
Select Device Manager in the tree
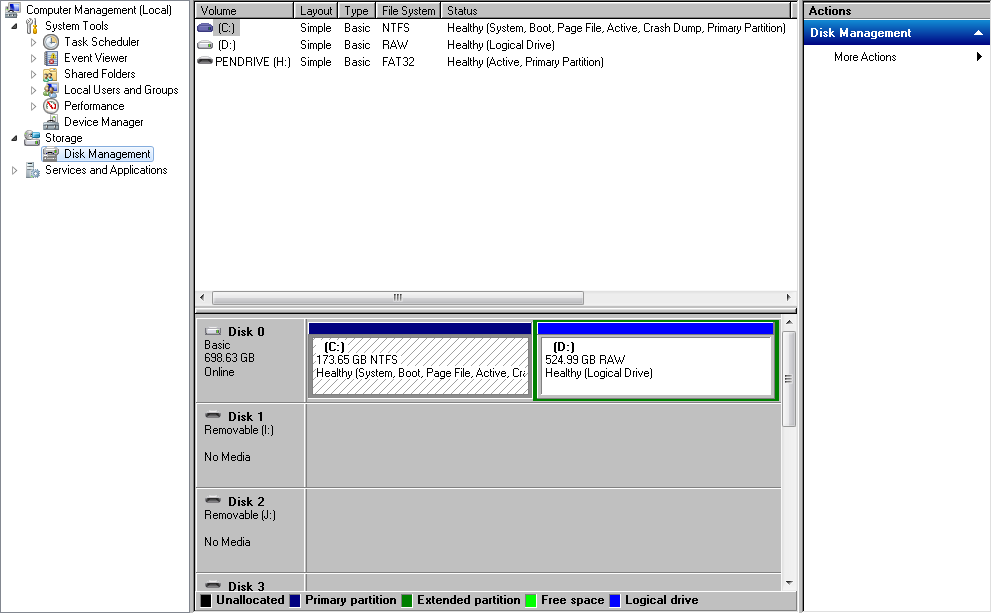104,122
